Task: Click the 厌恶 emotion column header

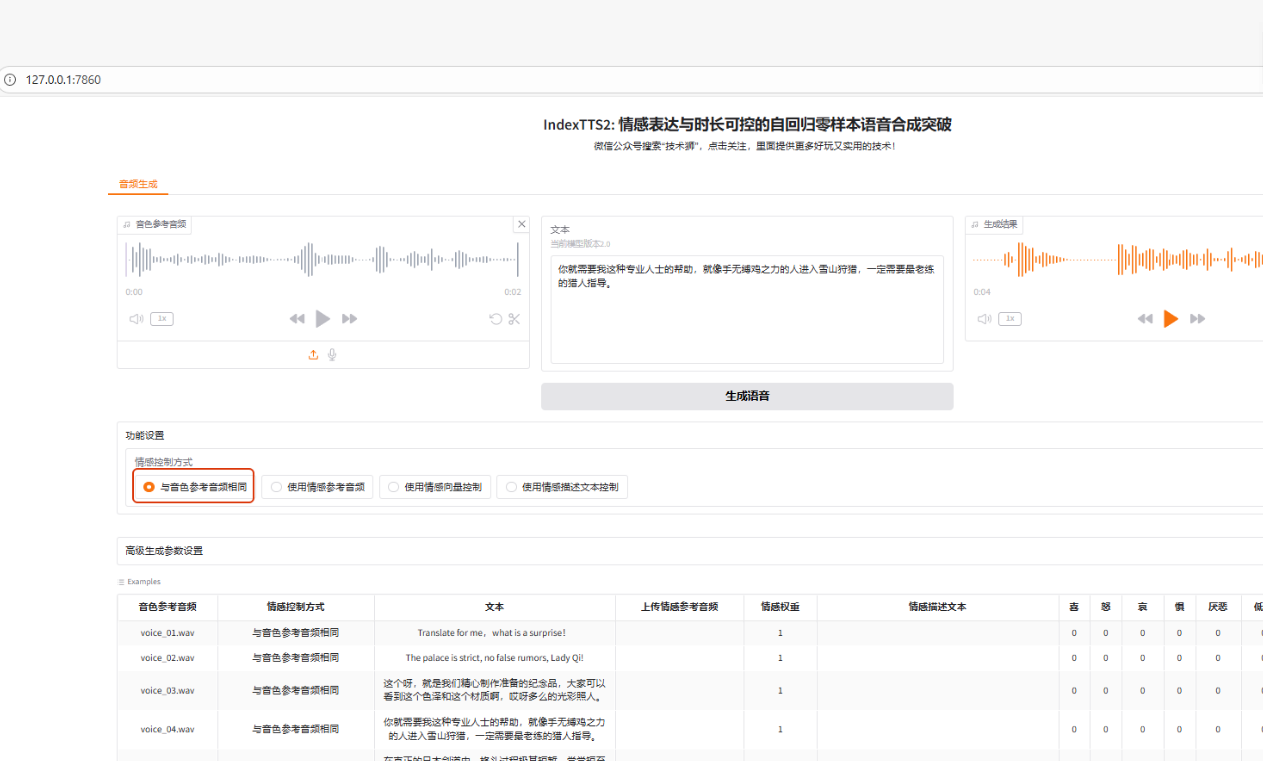Action: click(1217, 607)
